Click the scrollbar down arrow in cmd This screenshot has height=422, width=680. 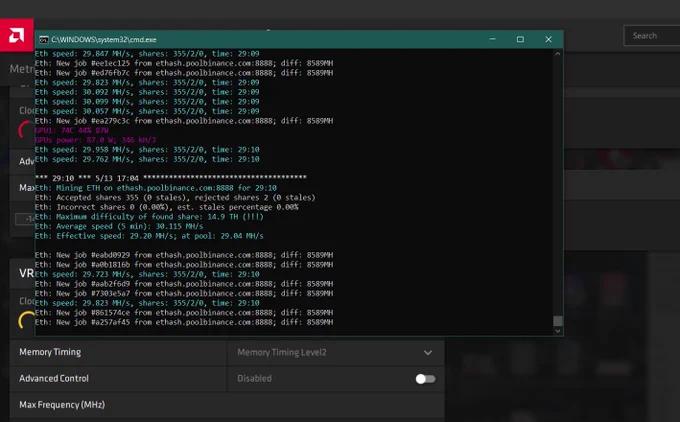pyautogui.click(x=558, y=331)
